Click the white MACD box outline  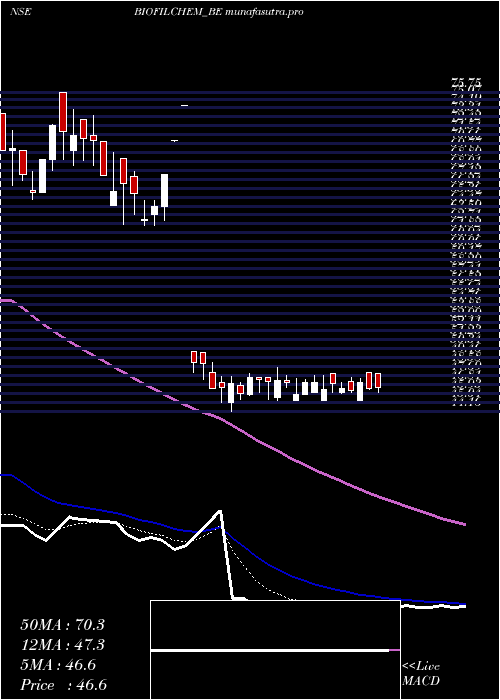coord(275,650)
